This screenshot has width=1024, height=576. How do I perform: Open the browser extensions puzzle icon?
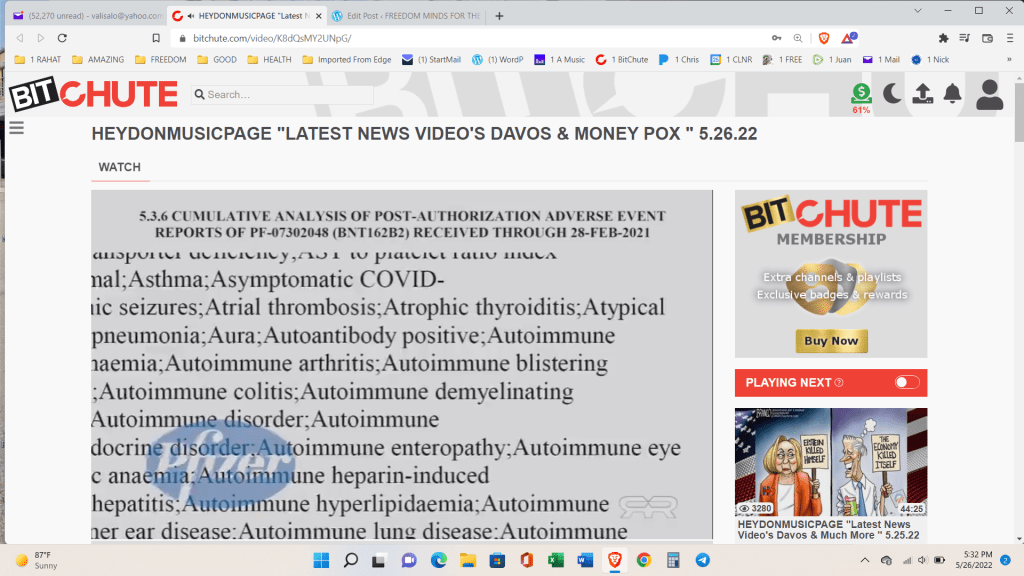pos(943,38)
